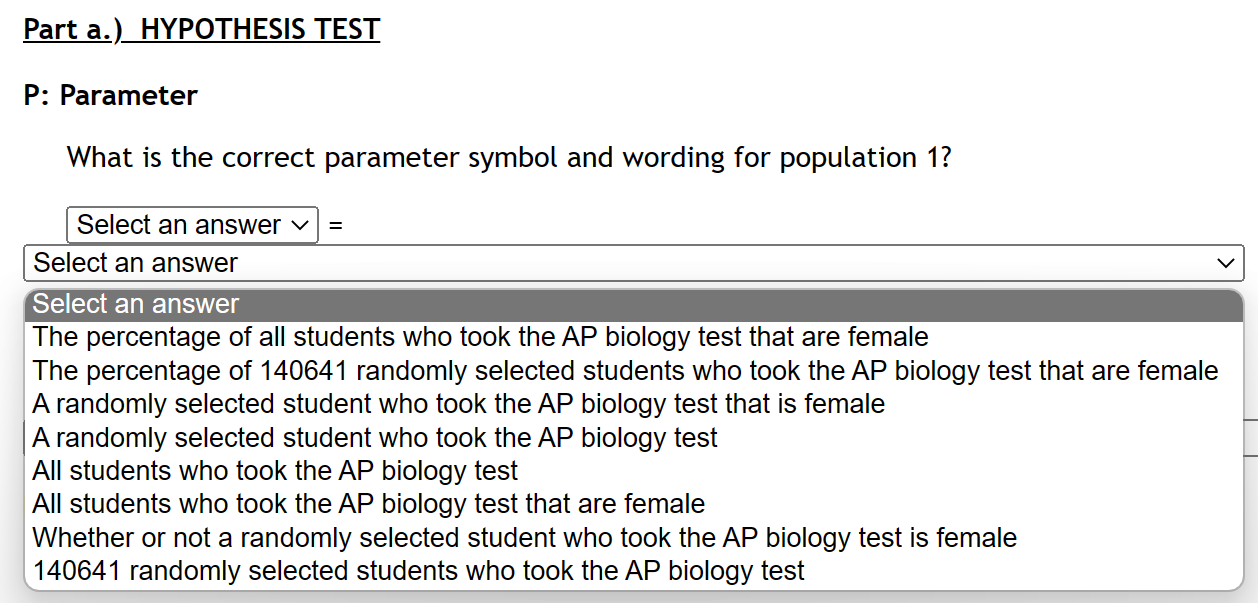
Task: Click the chevron on the symbol dropdown
Action: coord(299,225)
